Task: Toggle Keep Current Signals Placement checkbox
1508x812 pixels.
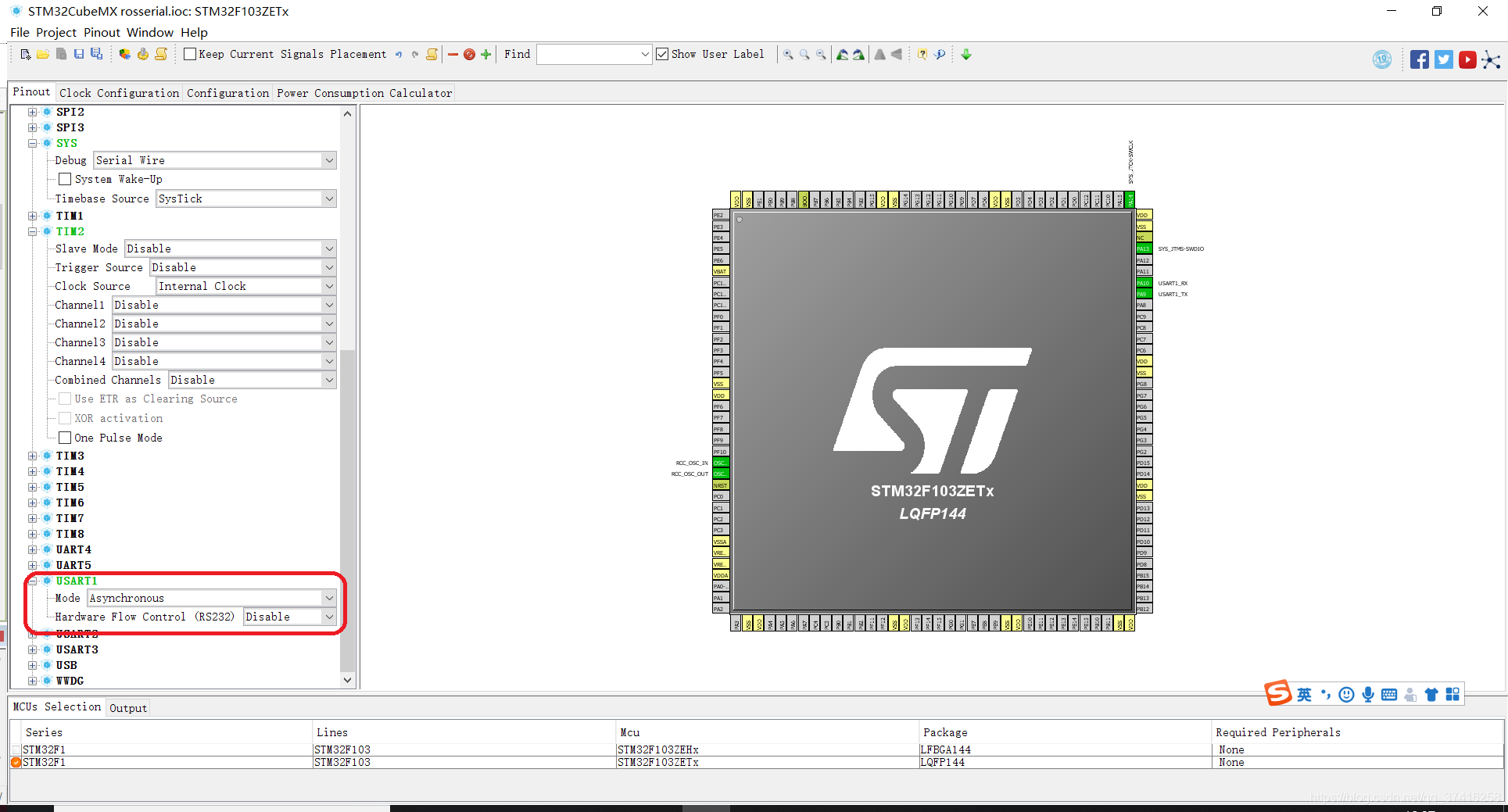Action: click(x=190, y=54)
